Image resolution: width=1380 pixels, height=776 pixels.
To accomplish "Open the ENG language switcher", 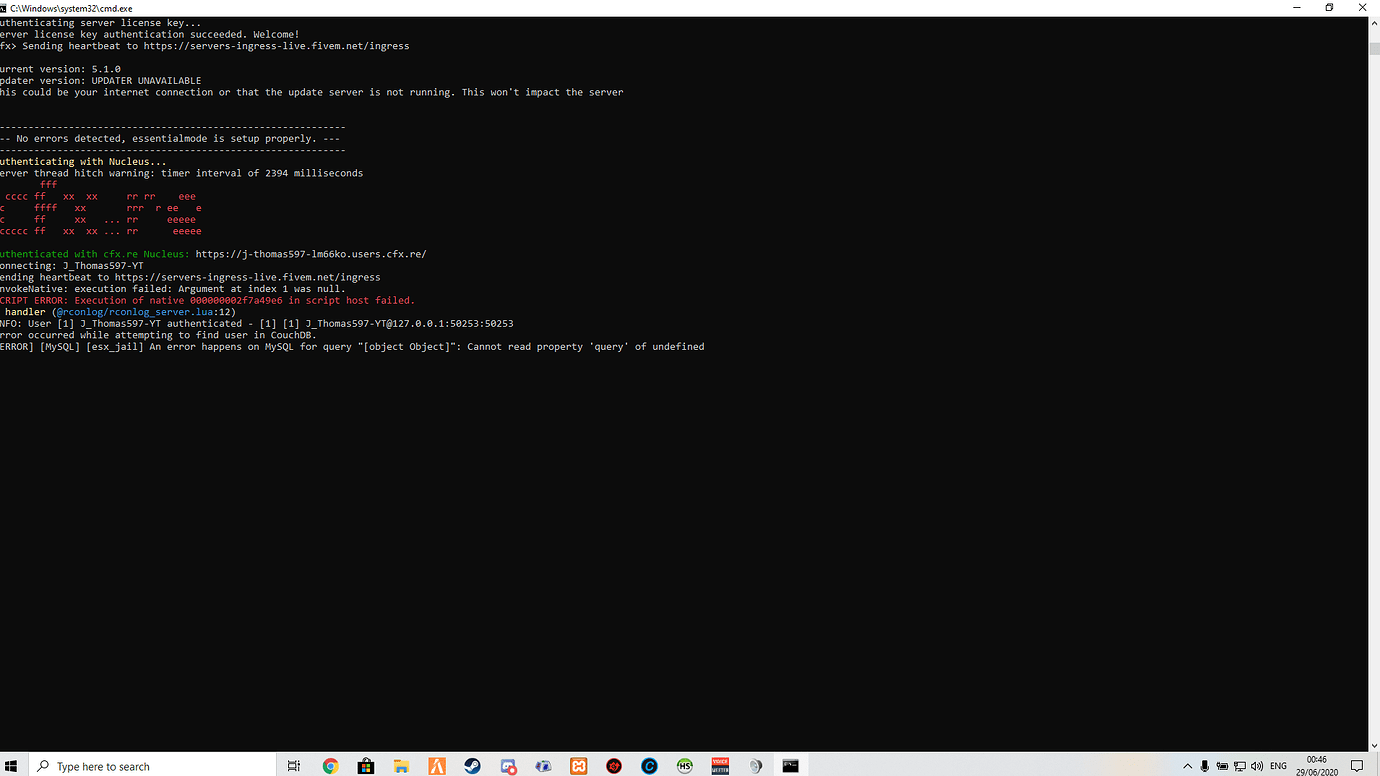I will click(1278, 765).
